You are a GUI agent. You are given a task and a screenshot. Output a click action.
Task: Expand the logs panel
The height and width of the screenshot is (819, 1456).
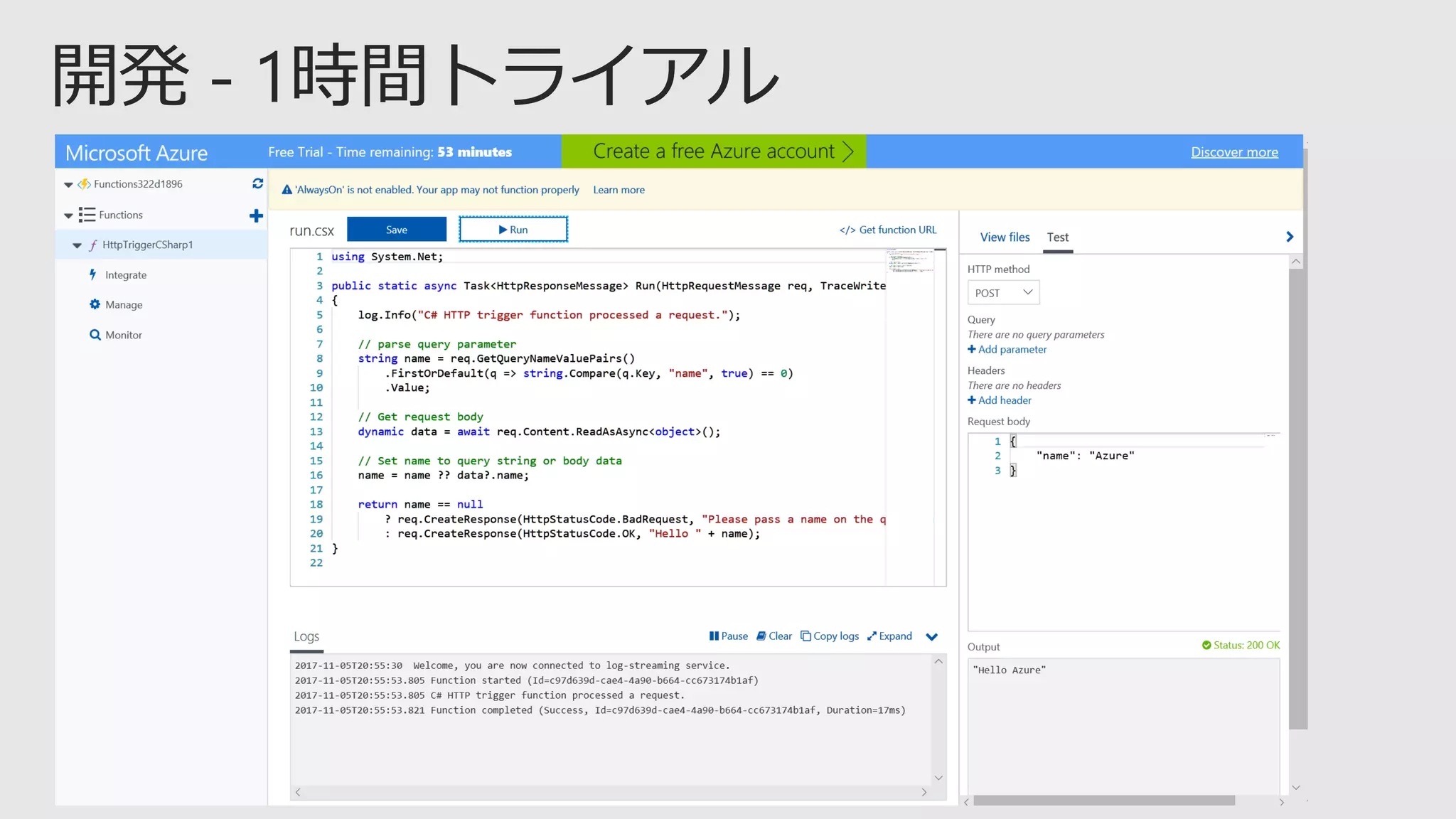889,636
